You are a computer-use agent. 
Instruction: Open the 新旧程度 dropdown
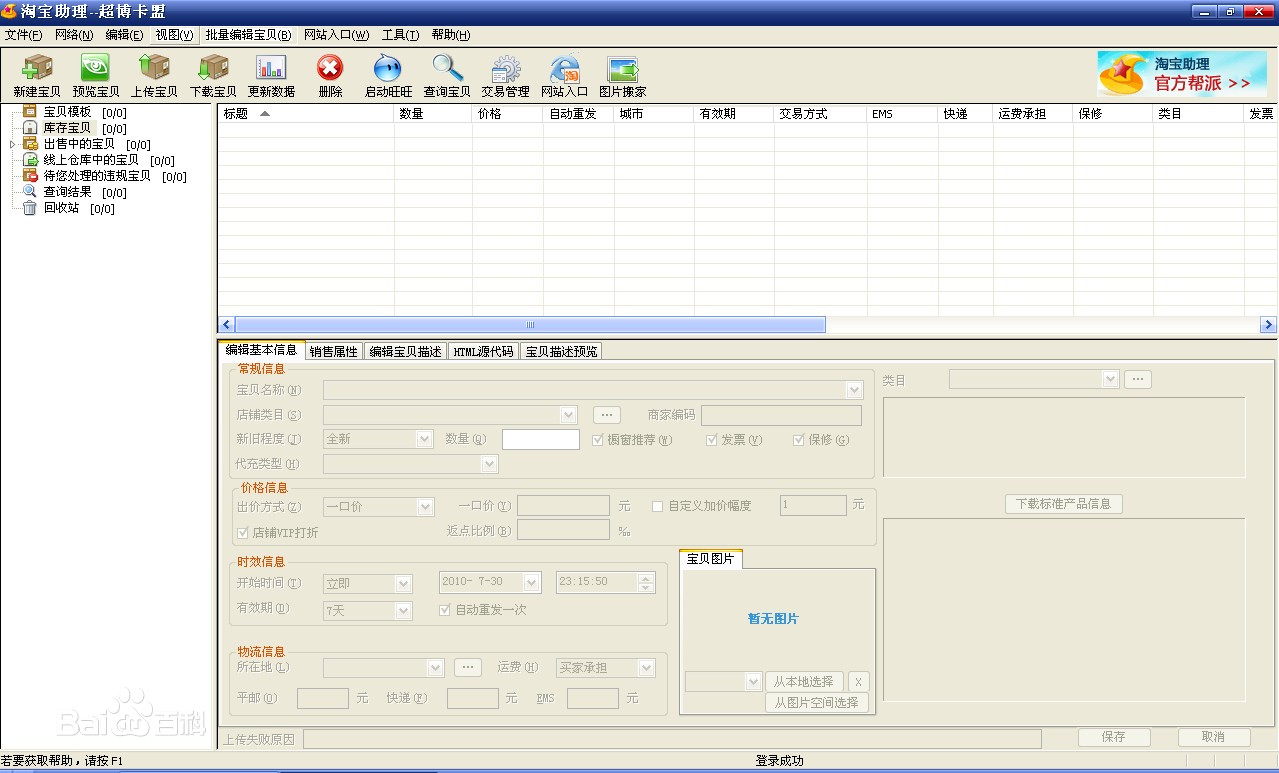point(425,439)
